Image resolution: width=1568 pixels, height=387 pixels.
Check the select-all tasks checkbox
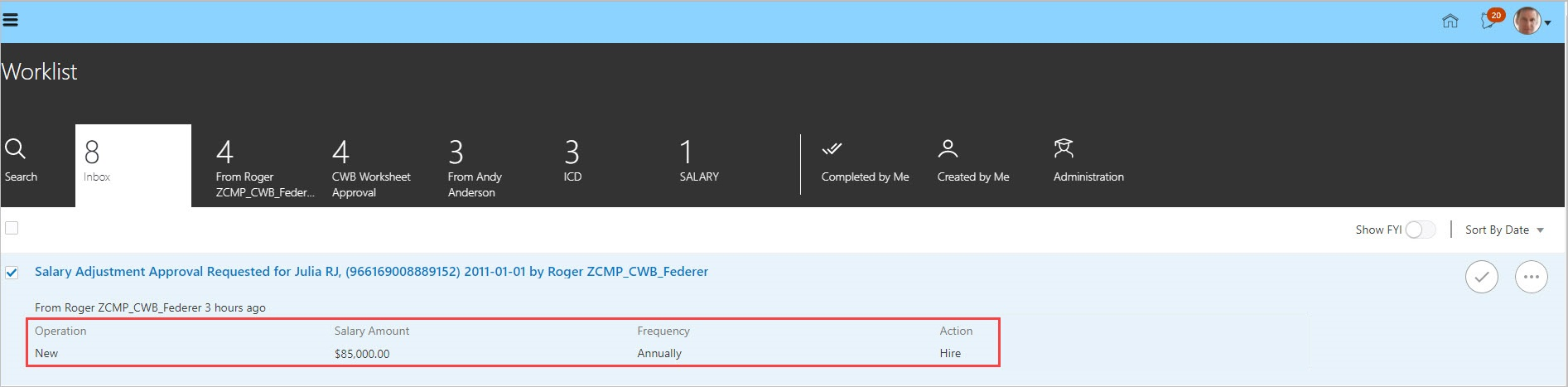12,228
